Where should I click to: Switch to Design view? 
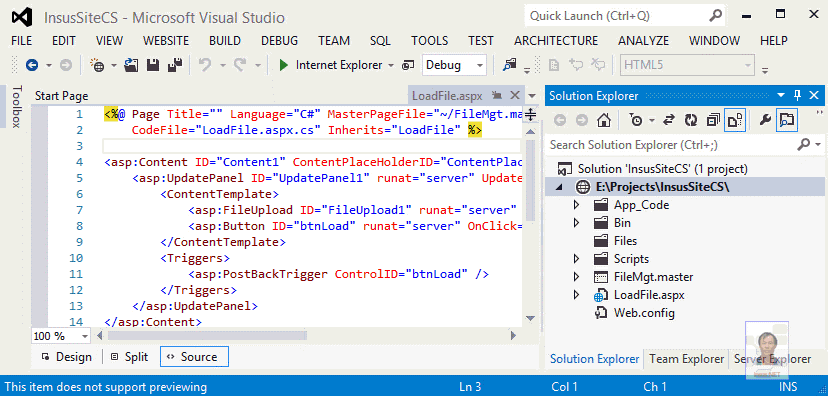67,357
